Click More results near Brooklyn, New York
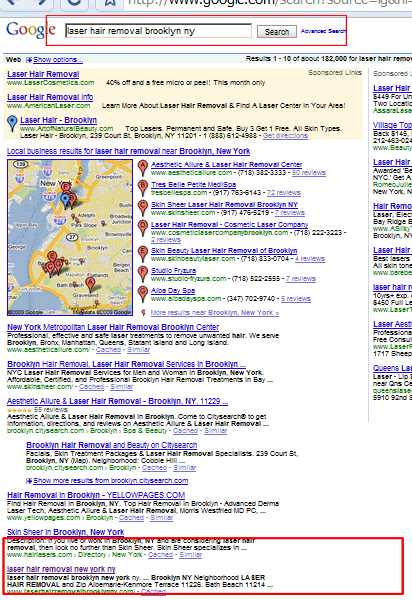The image size is (412, 600). click(215, 313)
